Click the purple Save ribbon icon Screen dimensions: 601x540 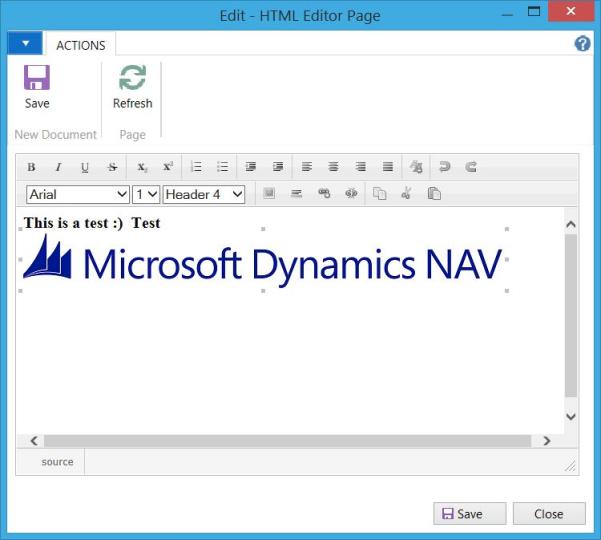point(37,77)
